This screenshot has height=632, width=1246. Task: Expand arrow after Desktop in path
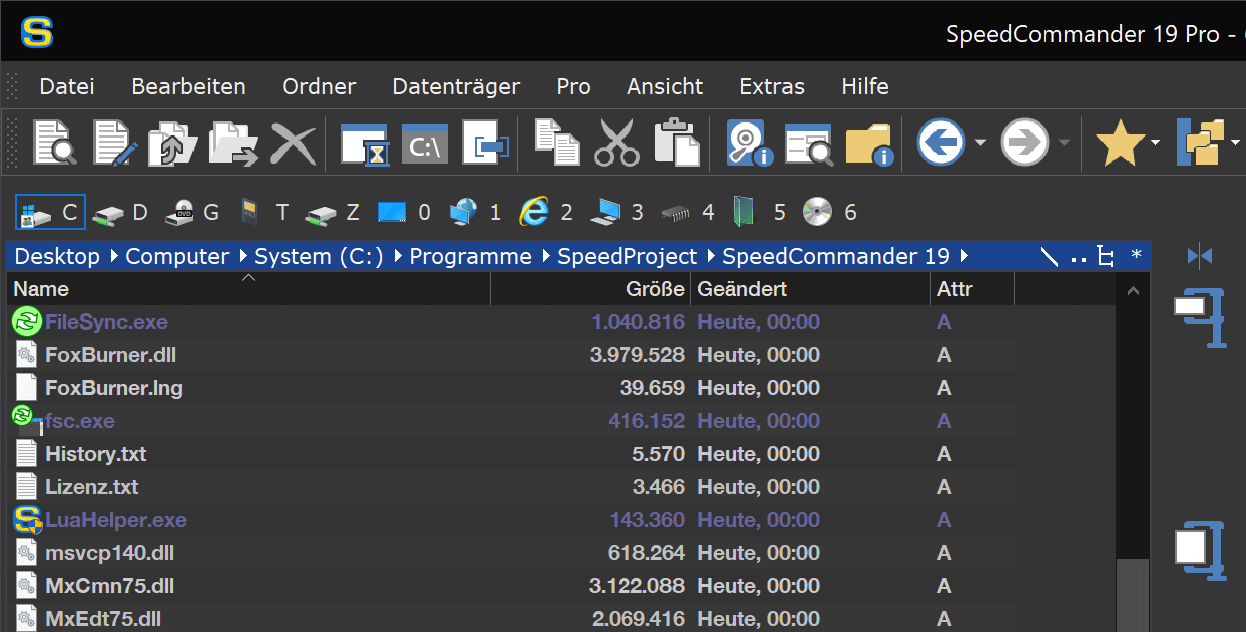(112, 257)
